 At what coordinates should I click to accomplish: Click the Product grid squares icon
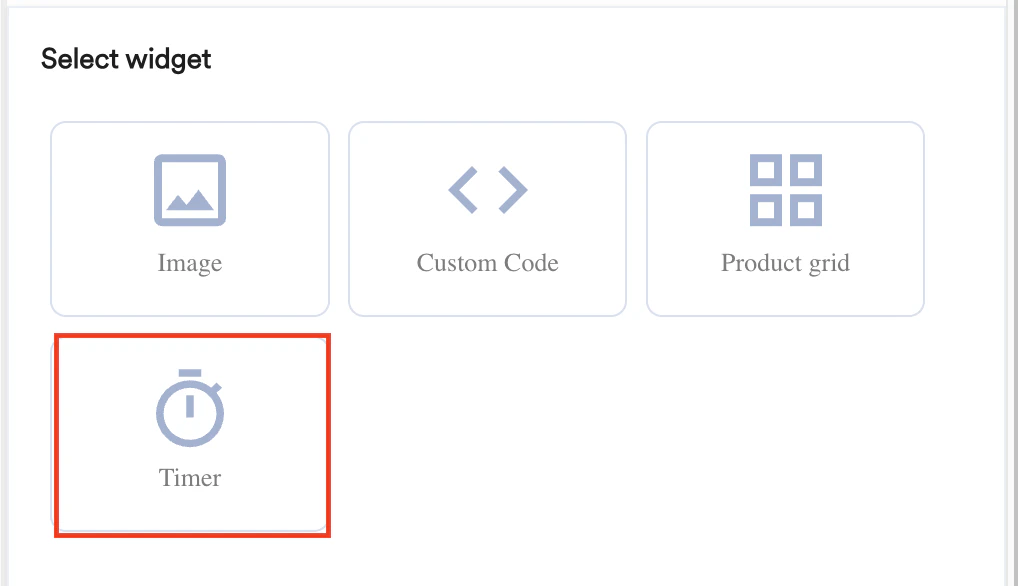tap(785, 189)
